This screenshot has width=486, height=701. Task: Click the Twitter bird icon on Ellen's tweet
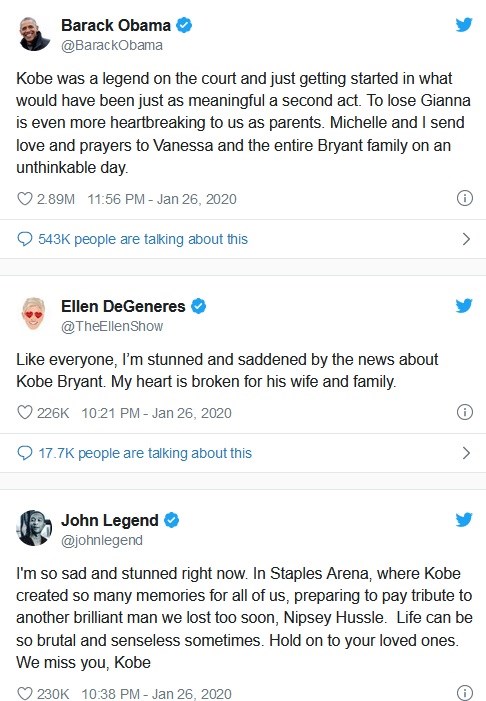coord(464,306)
